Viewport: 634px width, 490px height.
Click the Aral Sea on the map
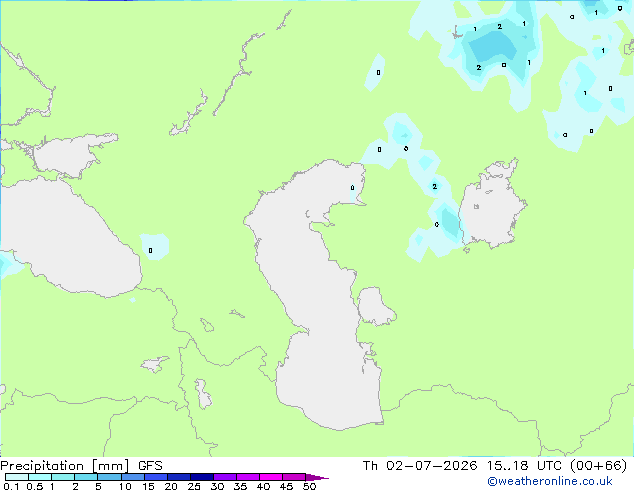[491, 206]
